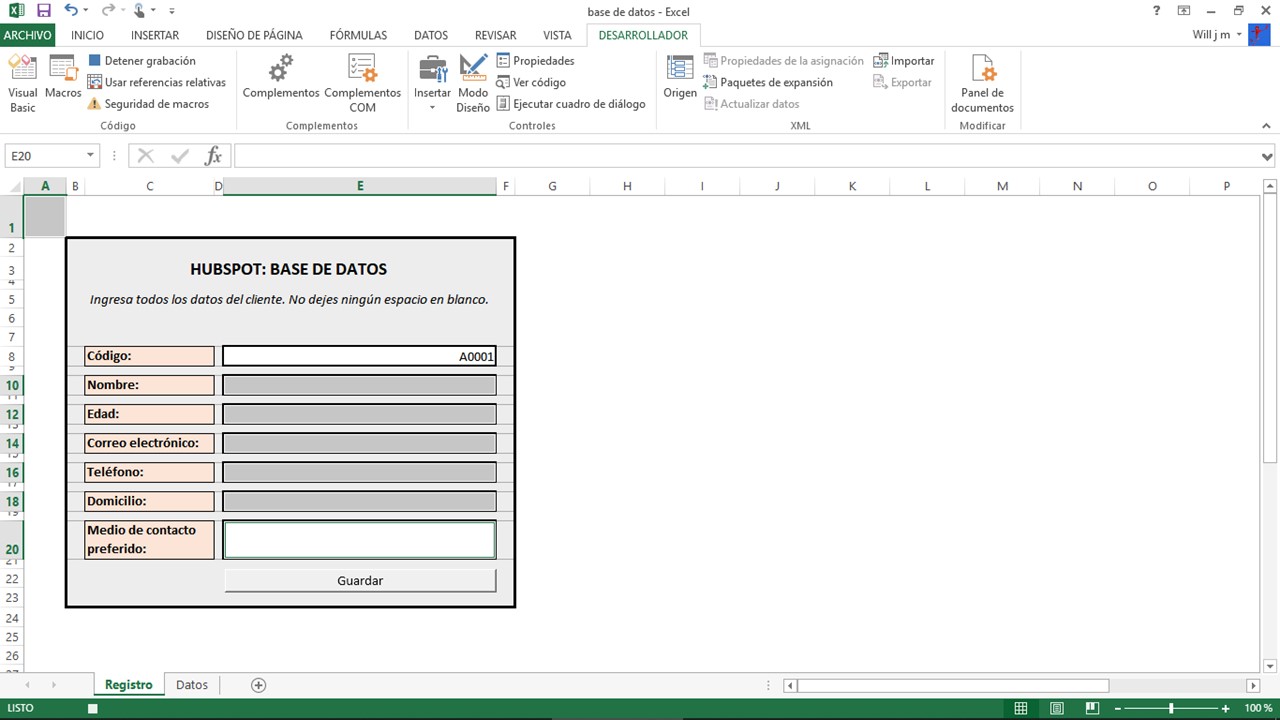Open the Name Box dropdown arrow
Viewport: 1280px width, 720px height.
tap(91, 156)
